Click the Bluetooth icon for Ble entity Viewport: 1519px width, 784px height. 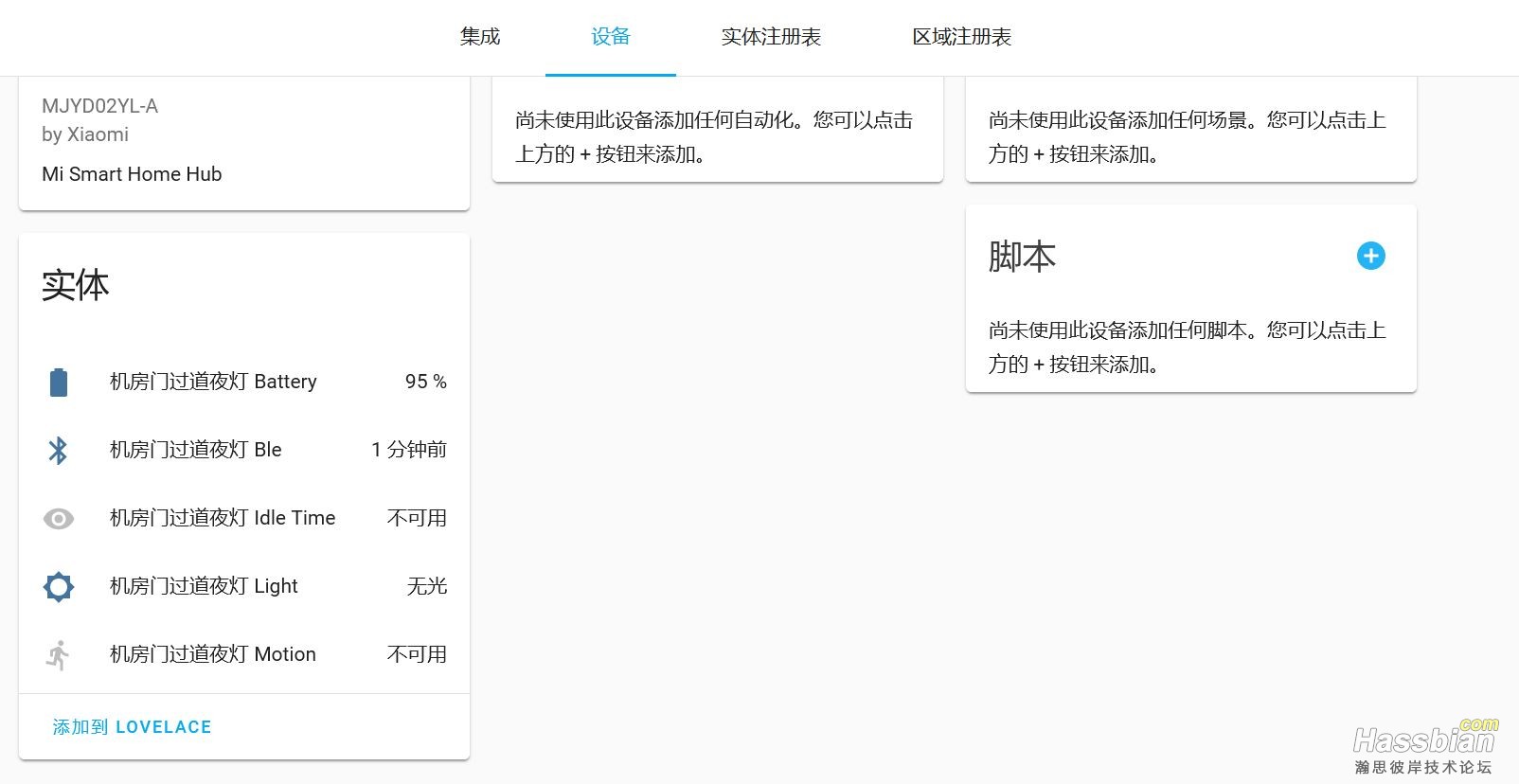click(59, 451)
